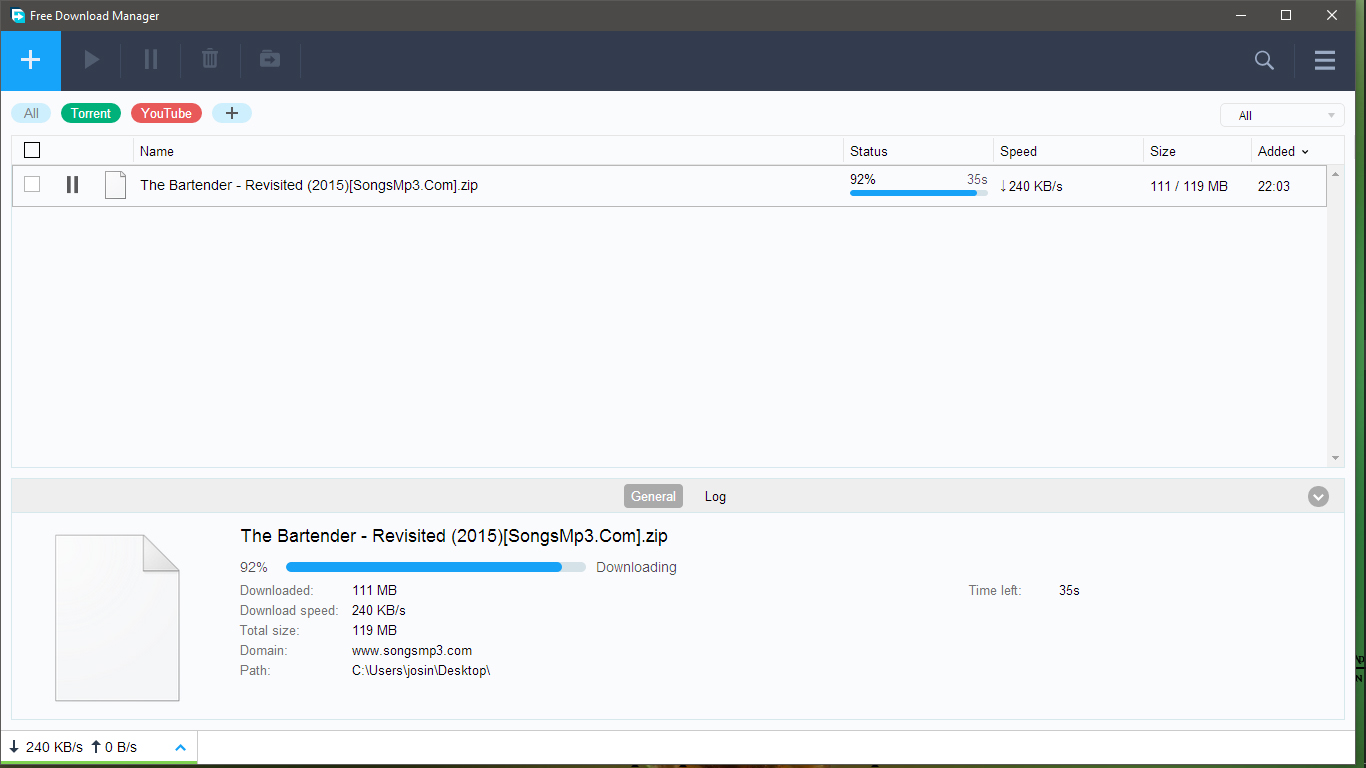Click the download list scrollbar up arrow

click(1336, 175)
